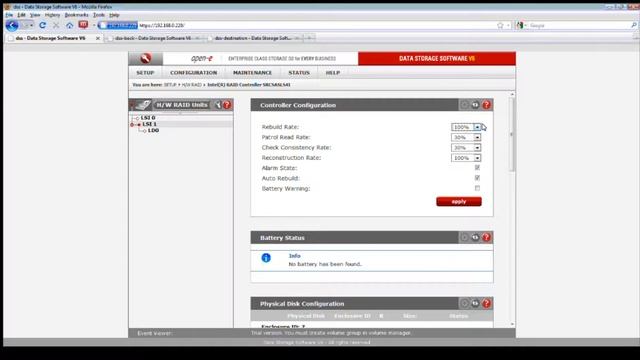This screenshot has width=640, height=360.
Task: Open the Firefox File menu
Action: tap(9, 15)
